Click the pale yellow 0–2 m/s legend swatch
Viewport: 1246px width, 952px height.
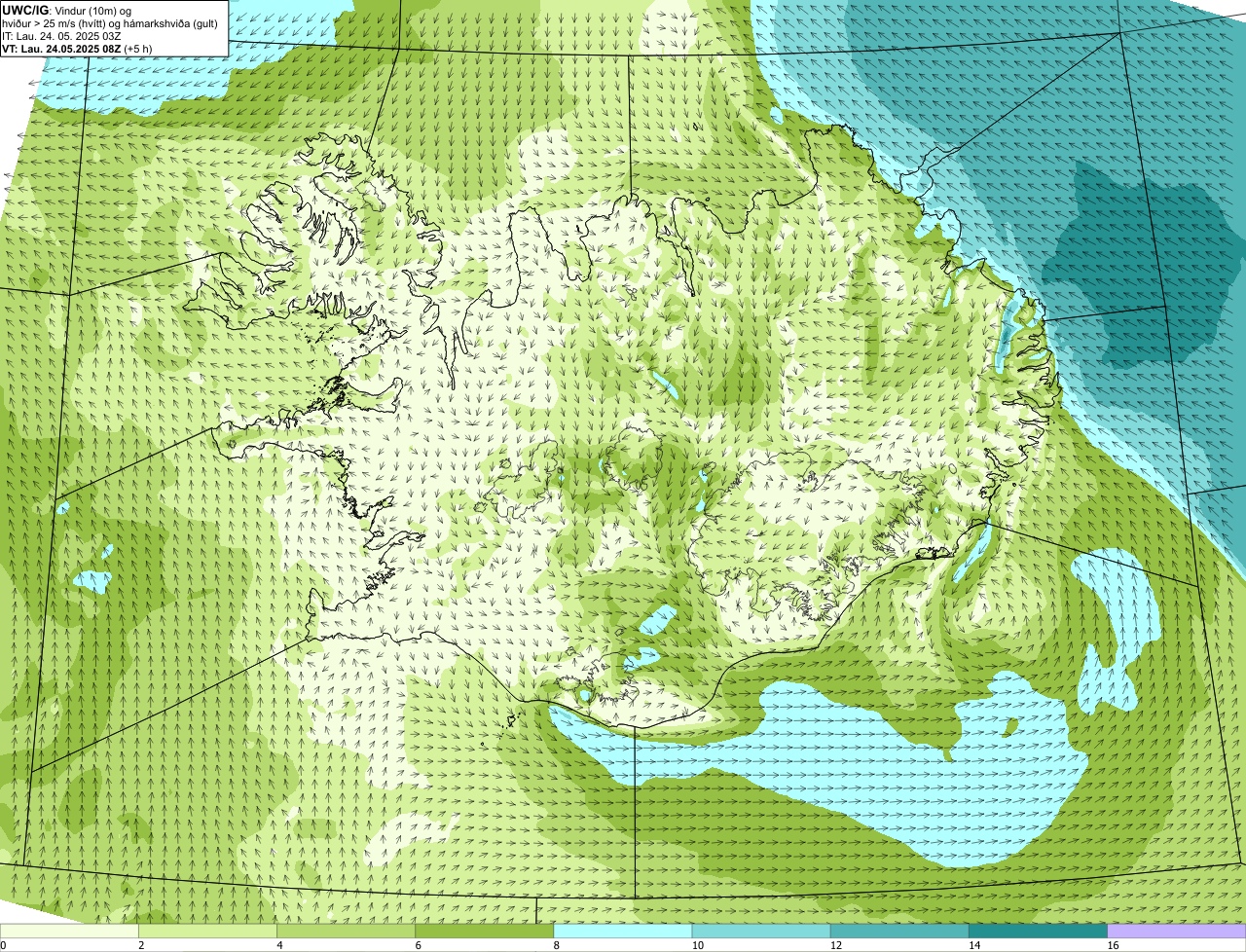pyautogui.click(x=69, y=932)
